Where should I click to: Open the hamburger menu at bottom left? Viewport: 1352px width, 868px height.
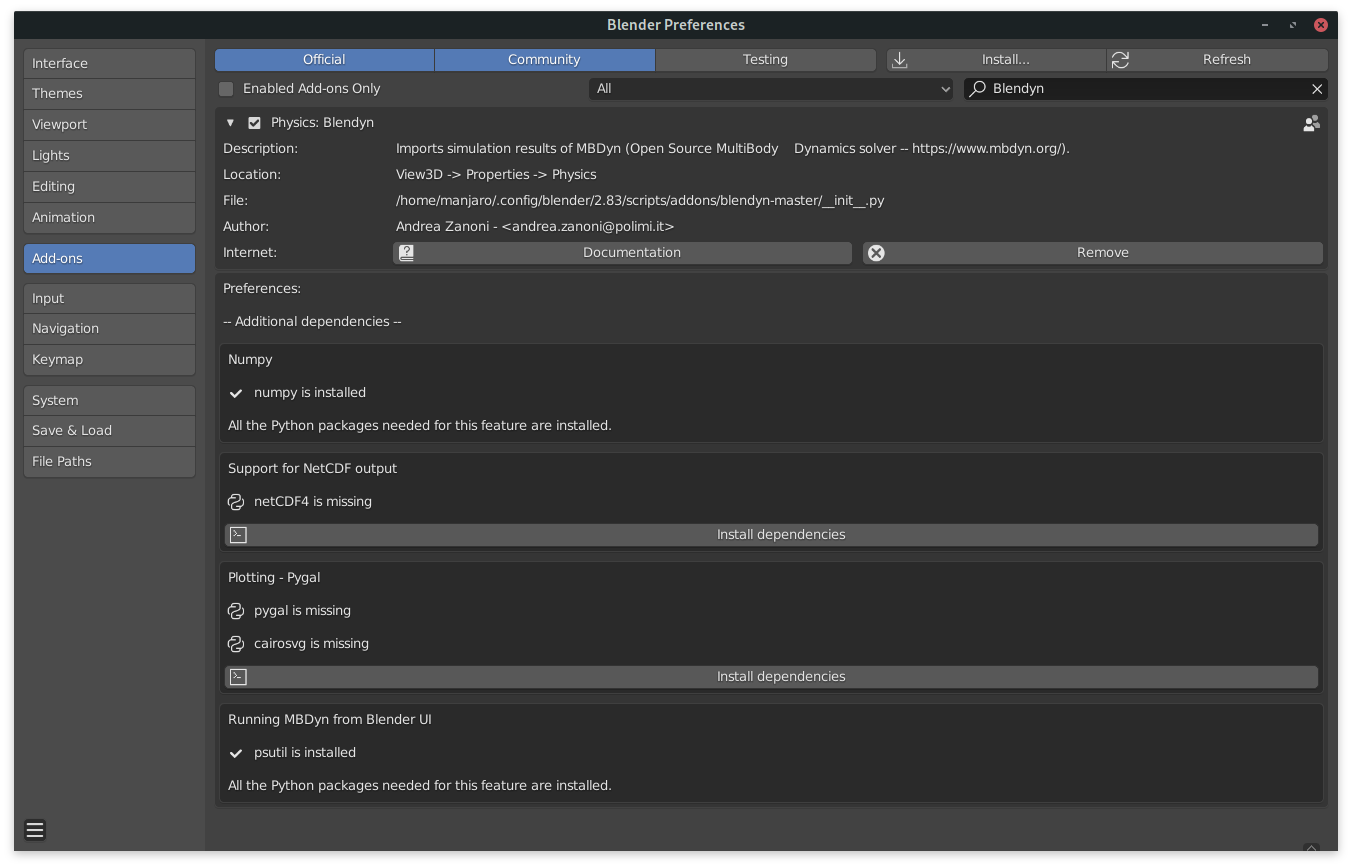tap(35, 830)
